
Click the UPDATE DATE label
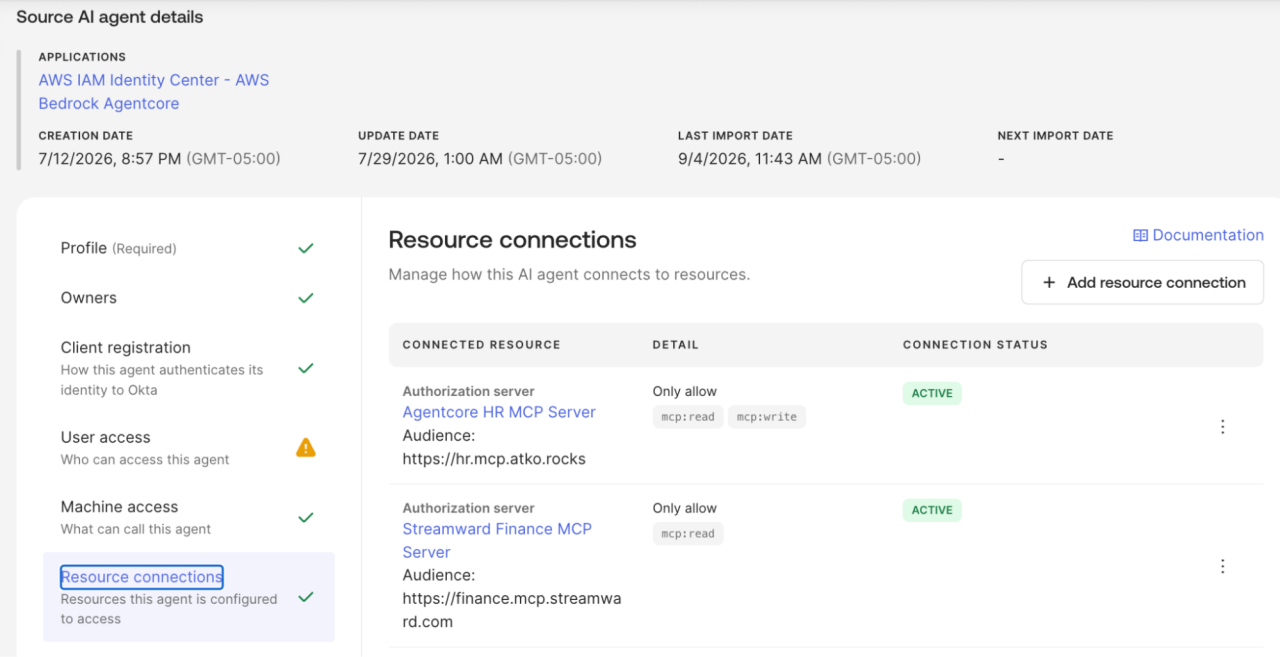coord(398,135)
